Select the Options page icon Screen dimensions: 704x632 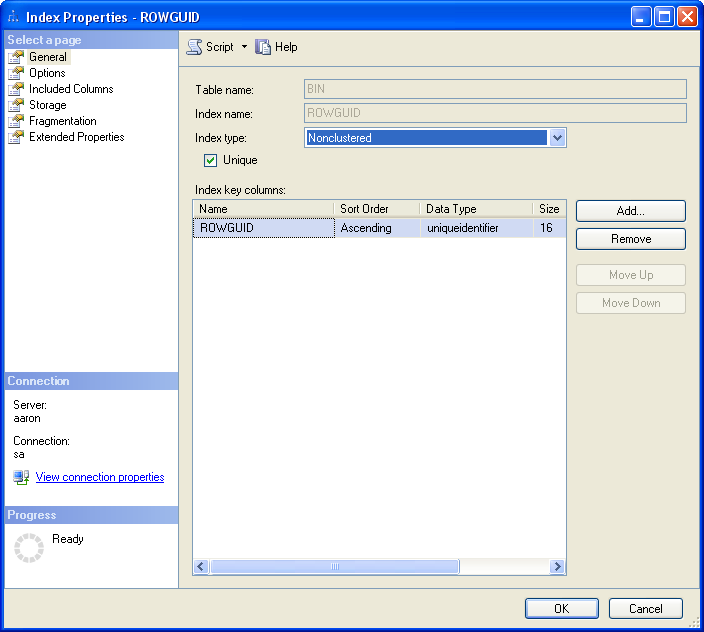16,73
